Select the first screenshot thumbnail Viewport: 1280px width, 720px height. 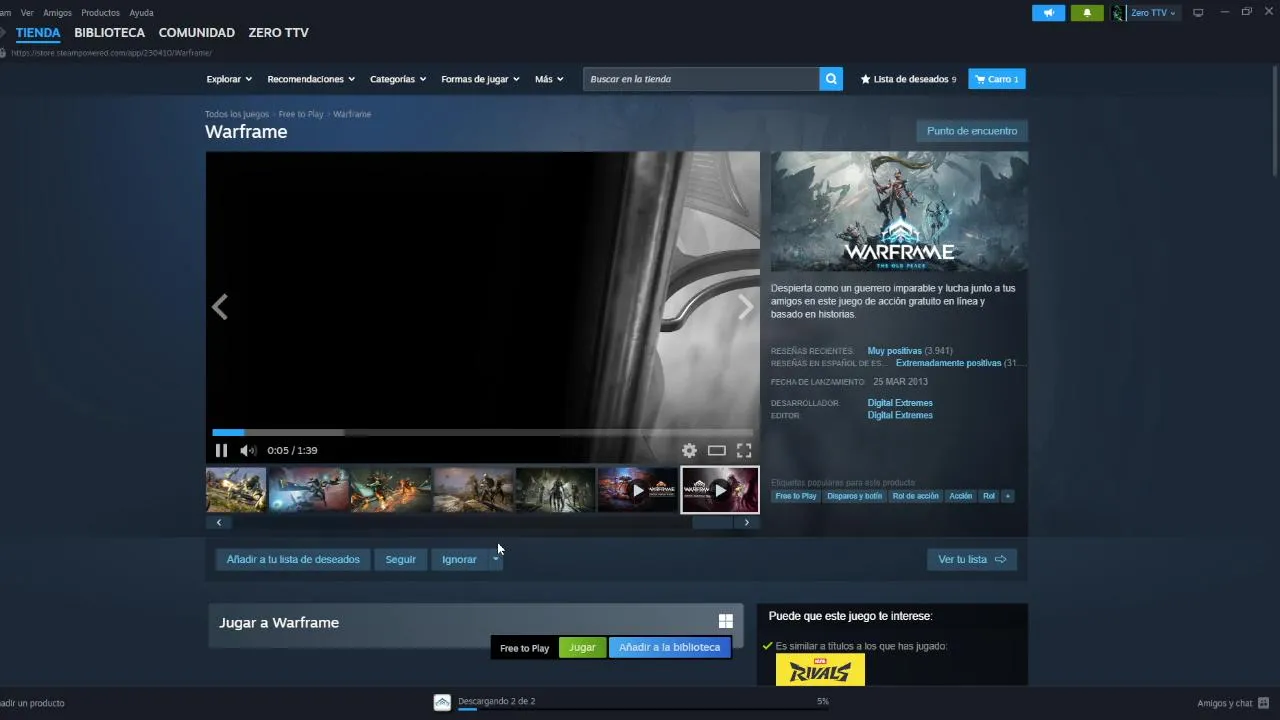coord(236,490)
